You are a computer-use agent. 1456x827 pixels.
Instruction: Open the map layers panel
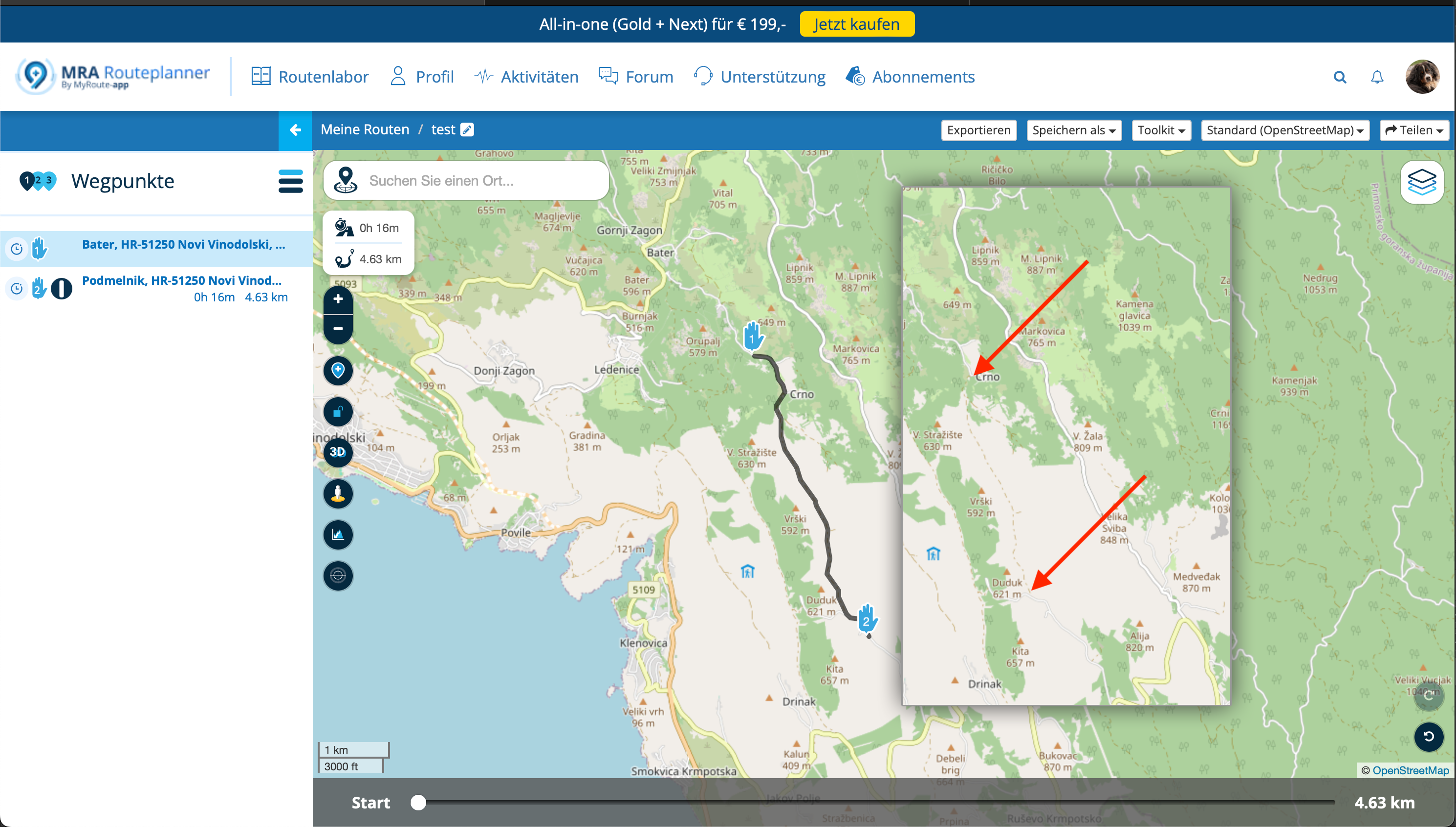(x=1422, y=182)
